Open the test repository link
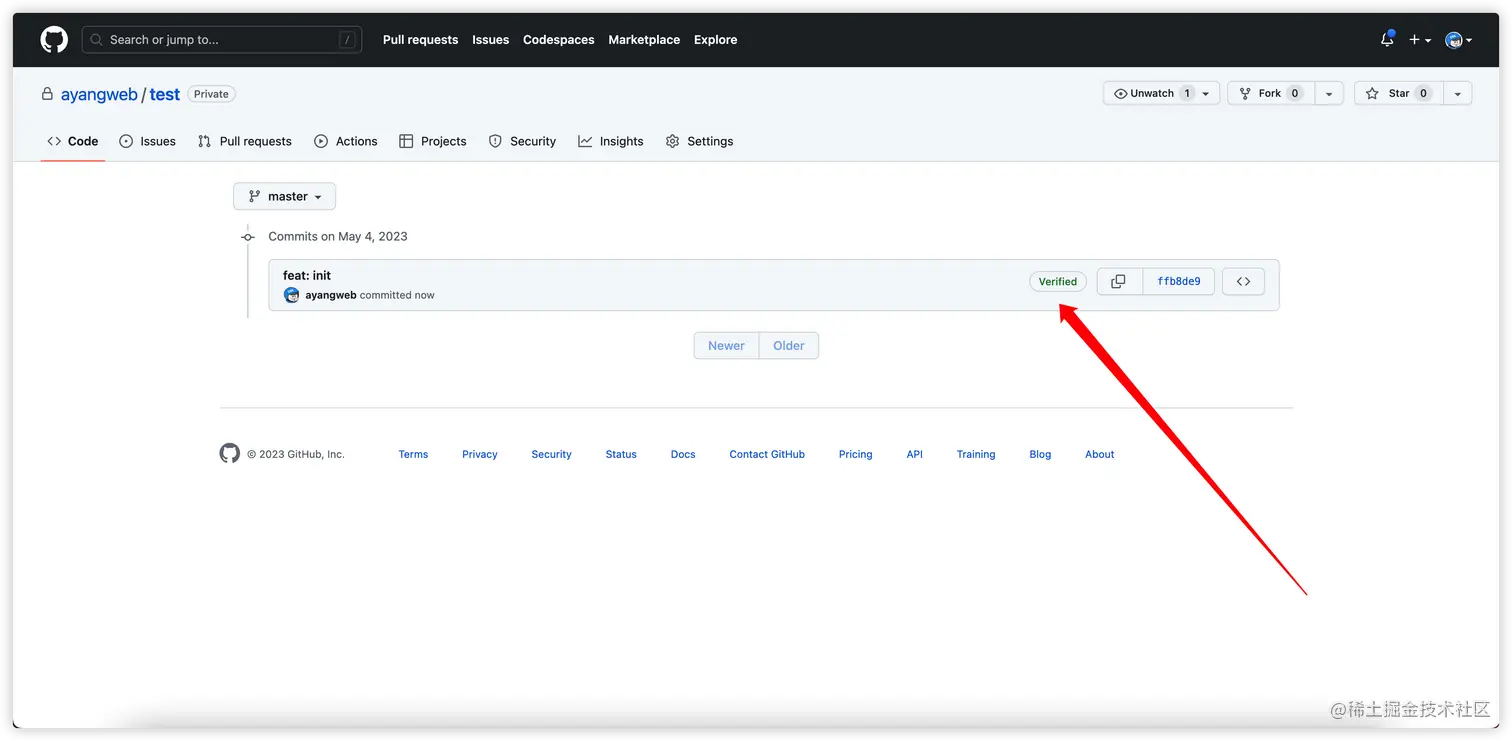 coord(165,95)
